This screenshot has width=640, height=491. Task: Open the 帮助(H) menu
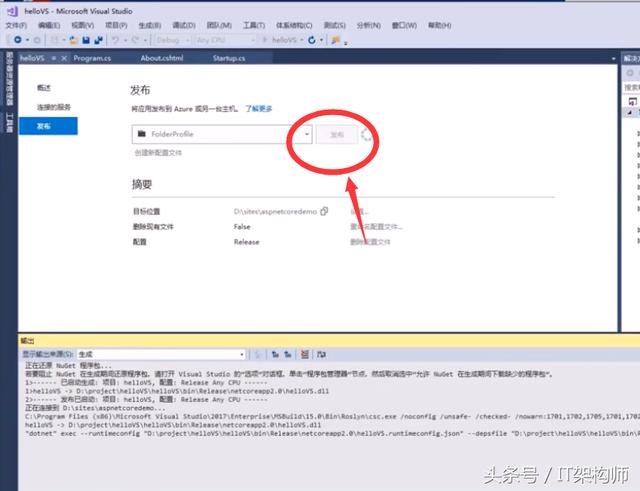[439, 25]
